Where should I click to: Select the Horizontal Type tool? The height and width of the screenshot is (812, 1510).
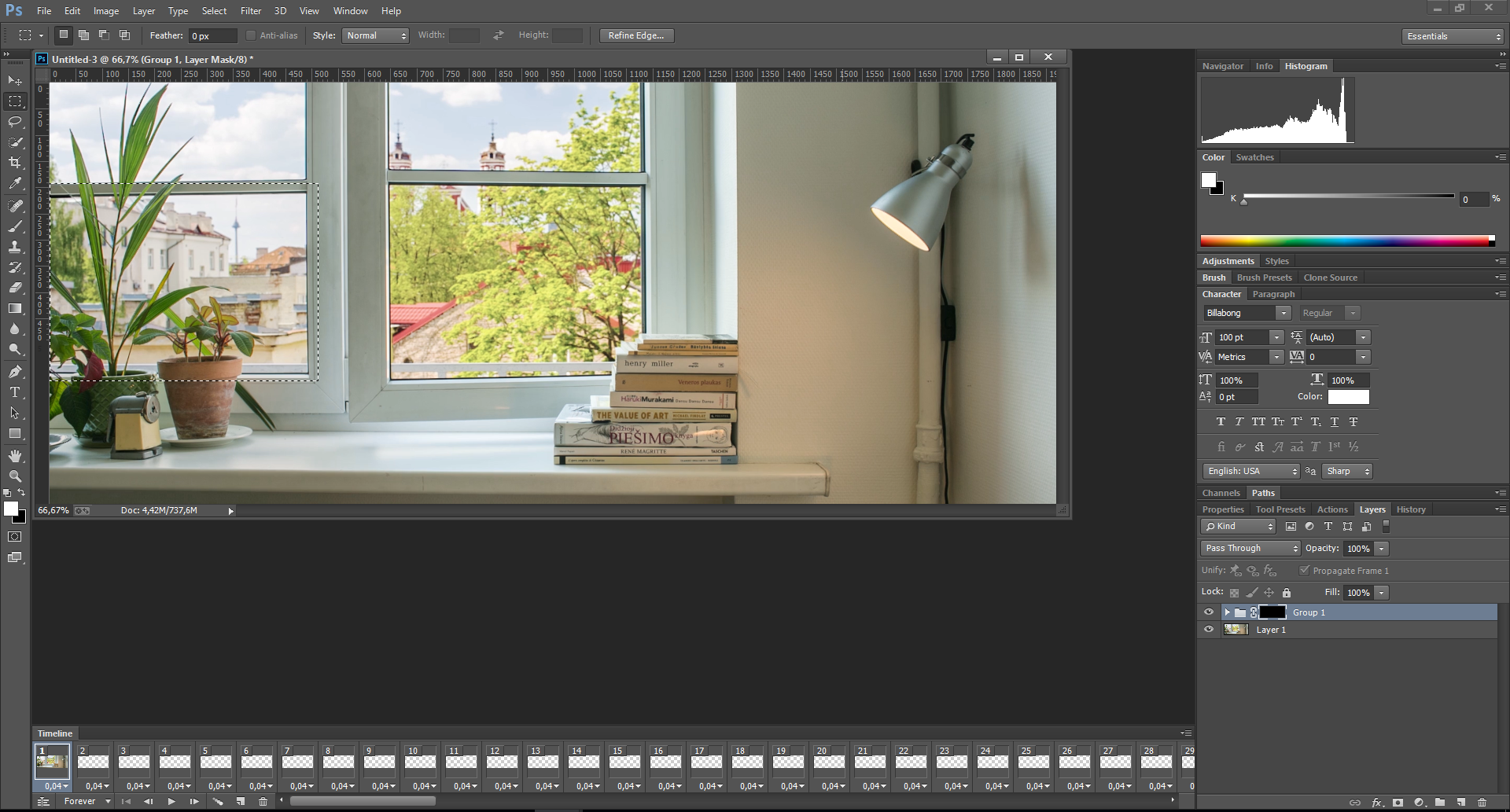click(x=15, y=392)
